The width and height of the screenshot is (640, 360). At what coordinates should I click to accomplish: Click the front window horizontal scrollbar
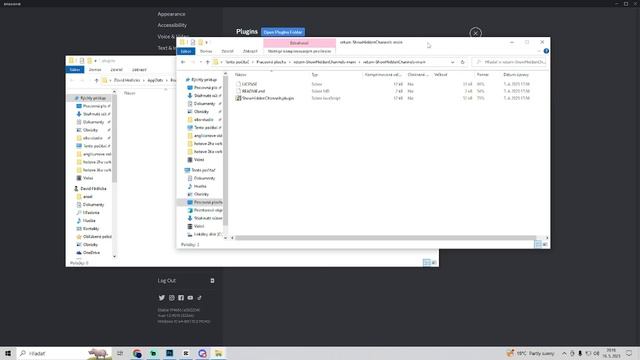(385, 238)
